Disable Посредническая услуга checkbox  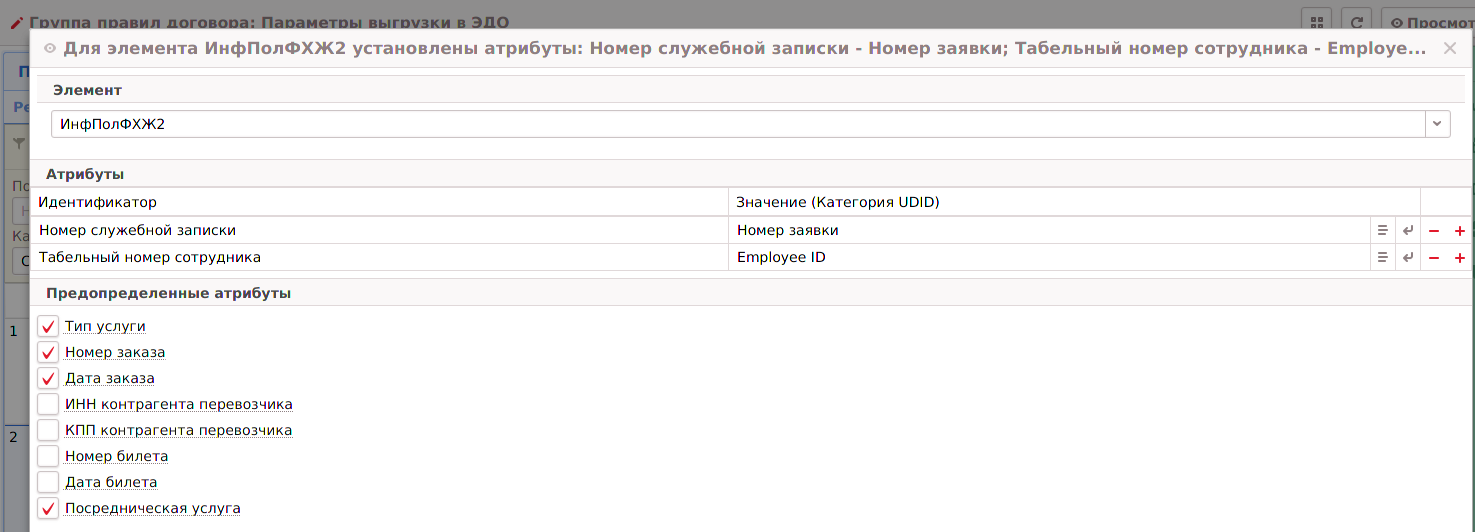pos(48,508)
